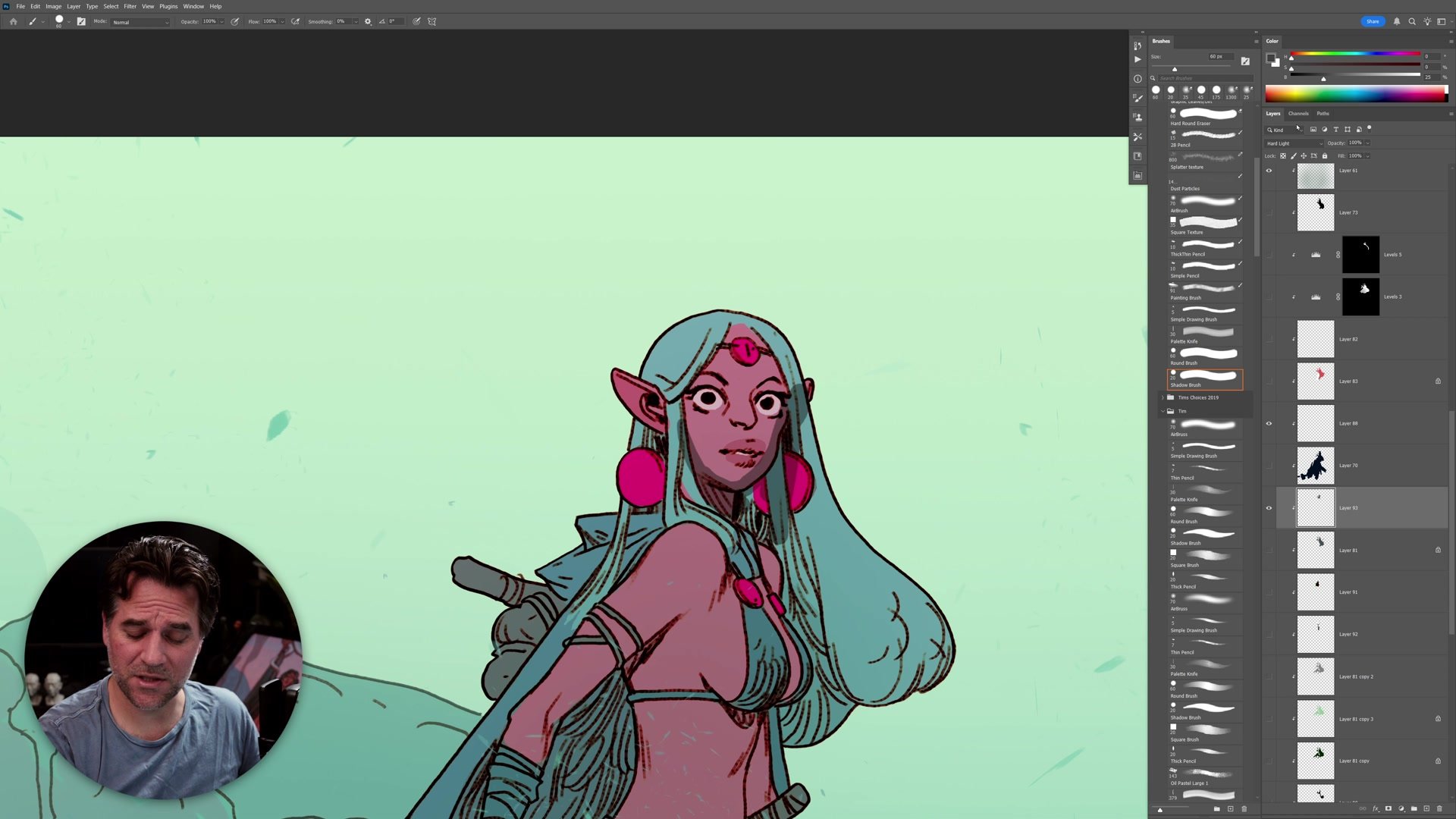Open the Clone Source panel icon

point(1137,118)
